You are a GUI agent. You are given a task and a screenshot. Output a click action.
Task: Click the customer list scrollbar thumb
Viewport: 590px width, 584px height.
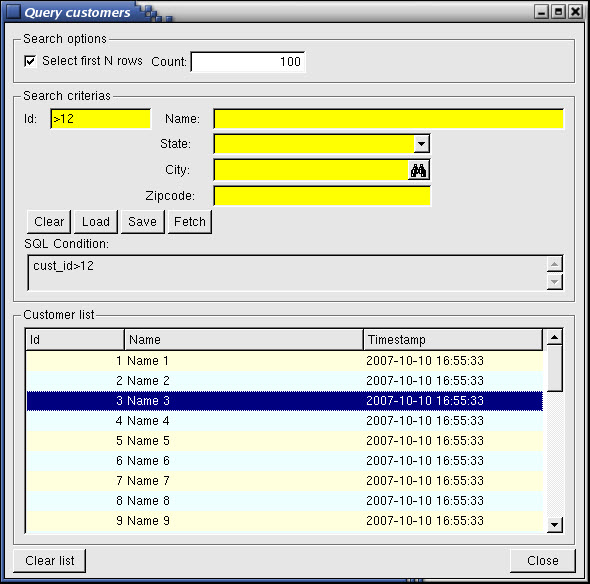[x=554, y=369]
